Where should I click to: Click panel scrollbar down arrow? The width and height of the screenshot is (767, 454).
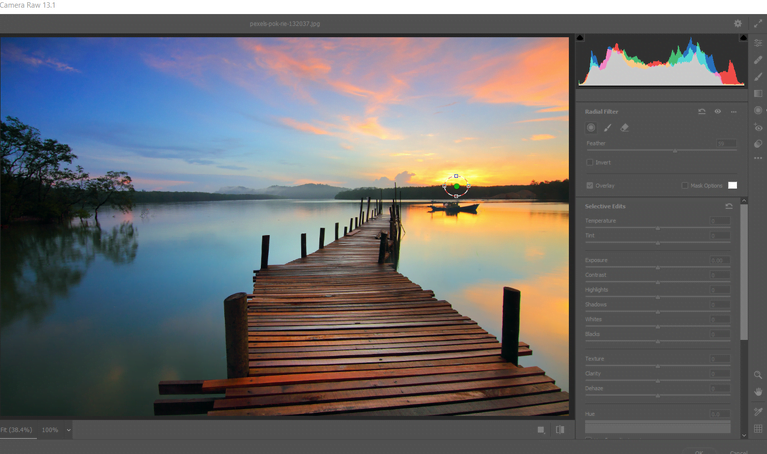[744, 435]
